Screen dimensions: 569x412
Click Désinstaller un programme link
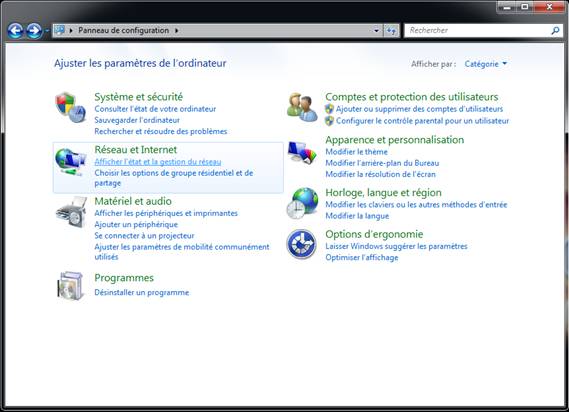pyautogui.click(x=142, y=293)
